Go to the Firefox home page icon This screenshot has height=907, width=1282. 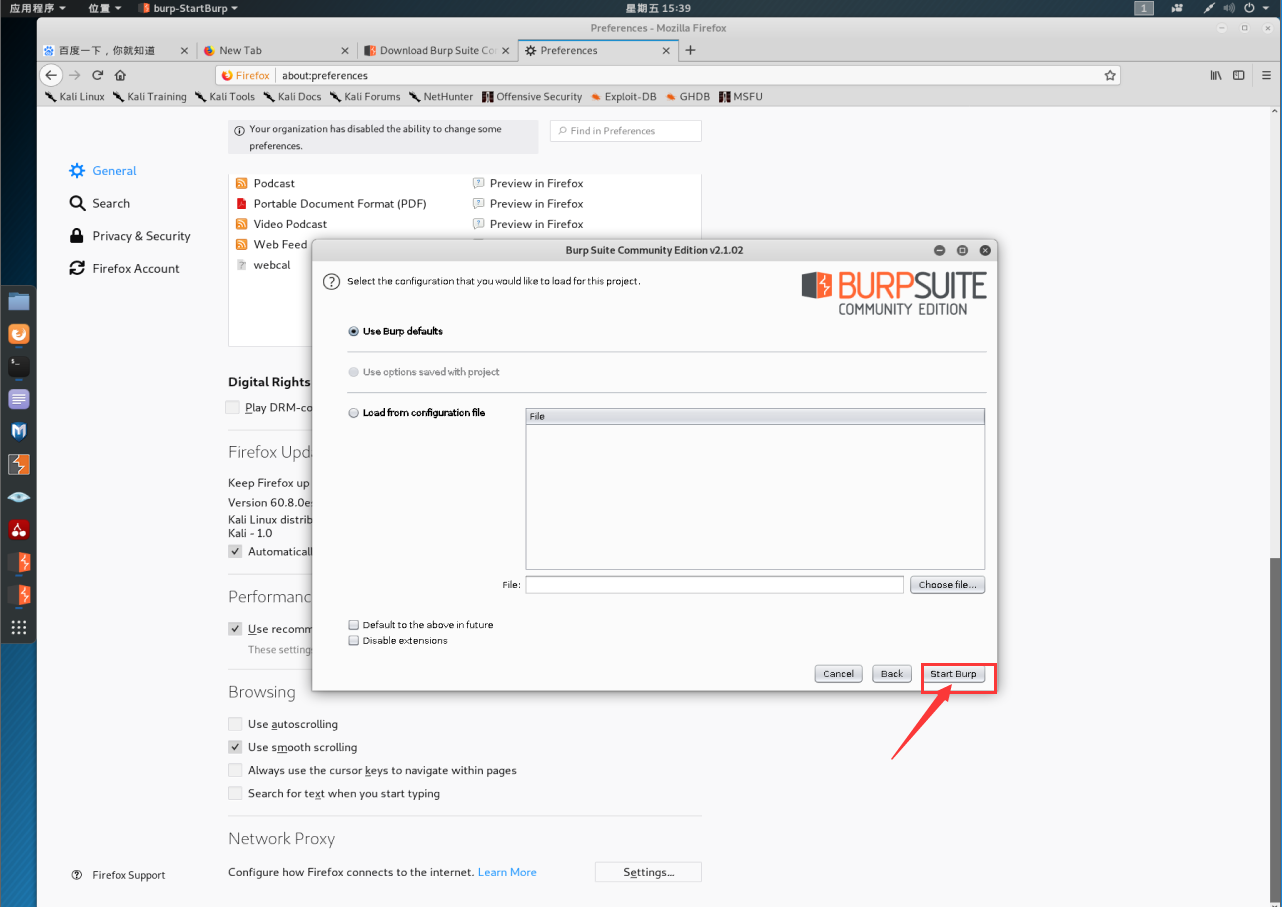pos(120,75)
